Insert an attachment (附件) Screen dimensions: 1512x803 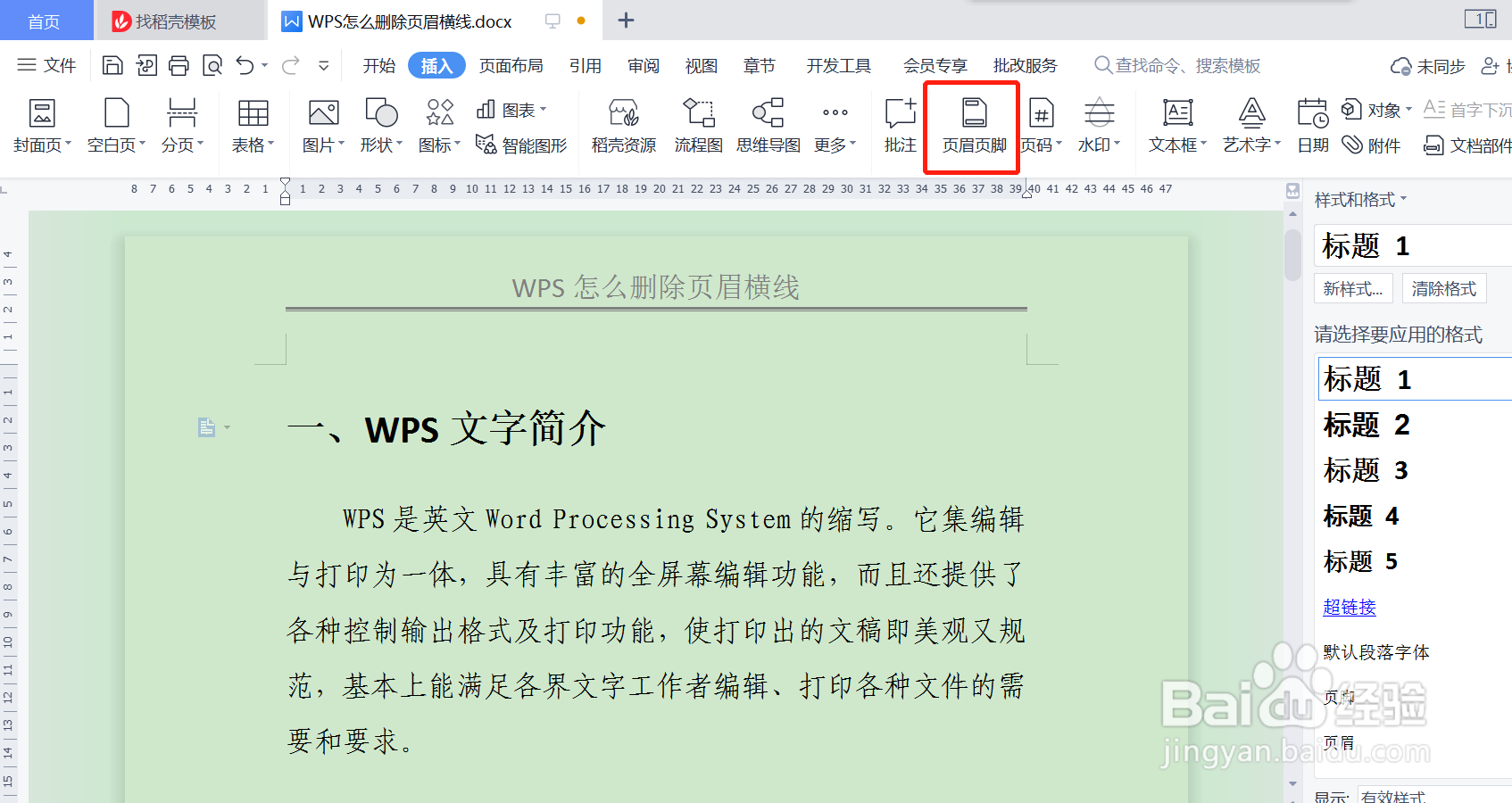[x=1372, y=145]
